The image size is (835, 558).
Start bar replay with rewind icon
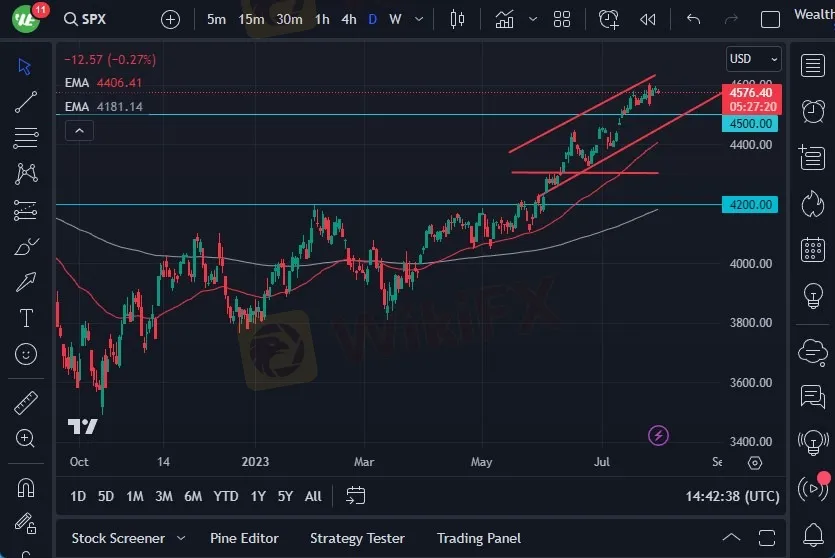click(648, 19)
